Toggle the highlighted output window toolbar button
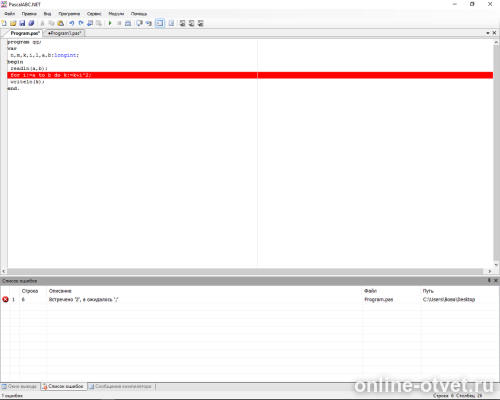The image size is (500, 400). coord(160,23)
